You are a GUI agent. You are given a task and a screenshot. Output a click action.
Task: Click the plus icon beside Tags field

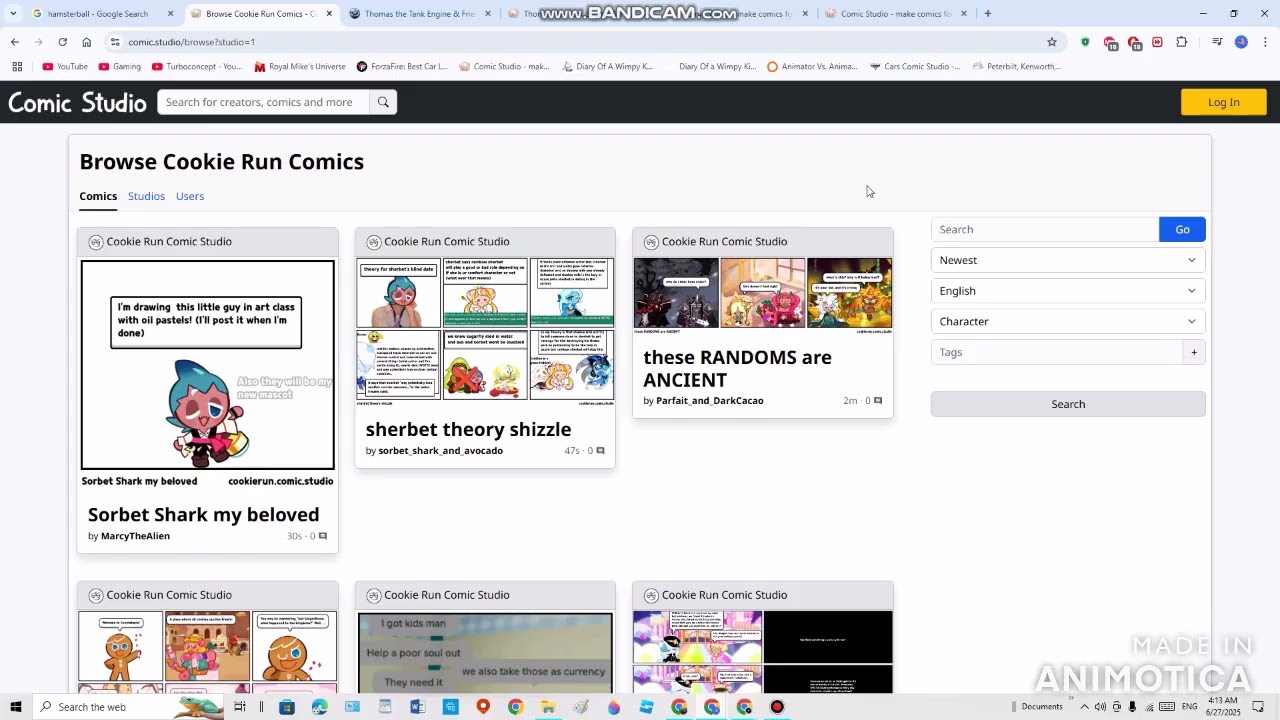(1194, 352)
